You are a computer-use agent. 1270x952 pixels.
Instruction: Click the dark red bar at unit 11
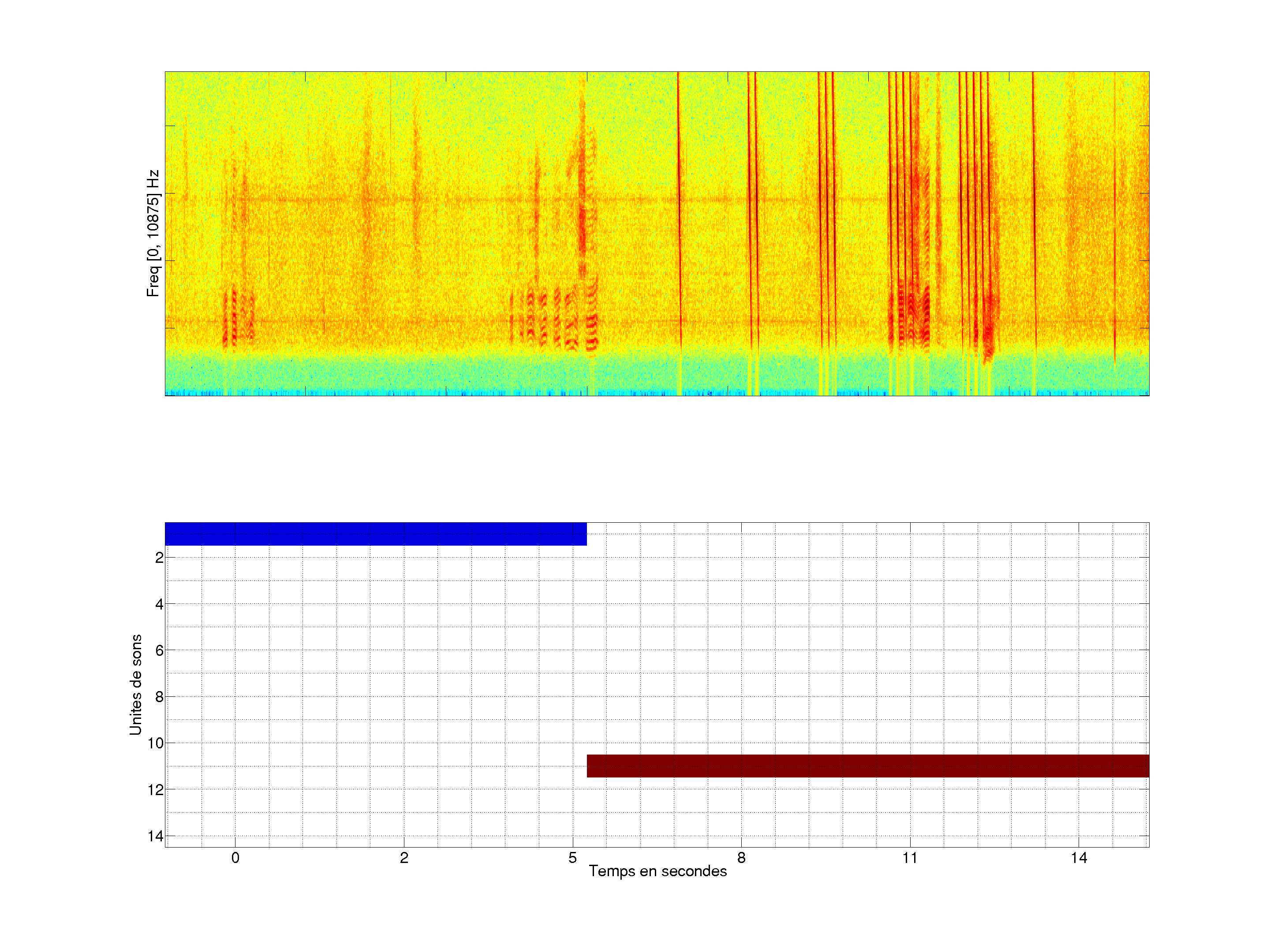867,766
